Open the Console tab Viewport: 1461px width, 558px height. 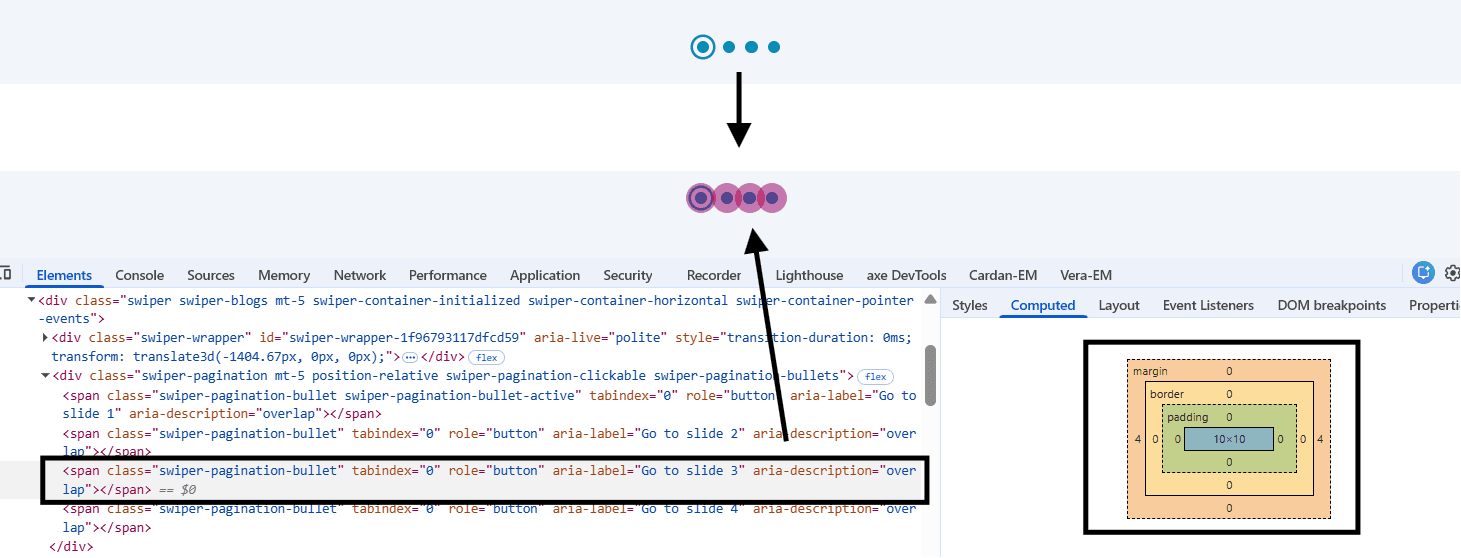click(139, 275)
